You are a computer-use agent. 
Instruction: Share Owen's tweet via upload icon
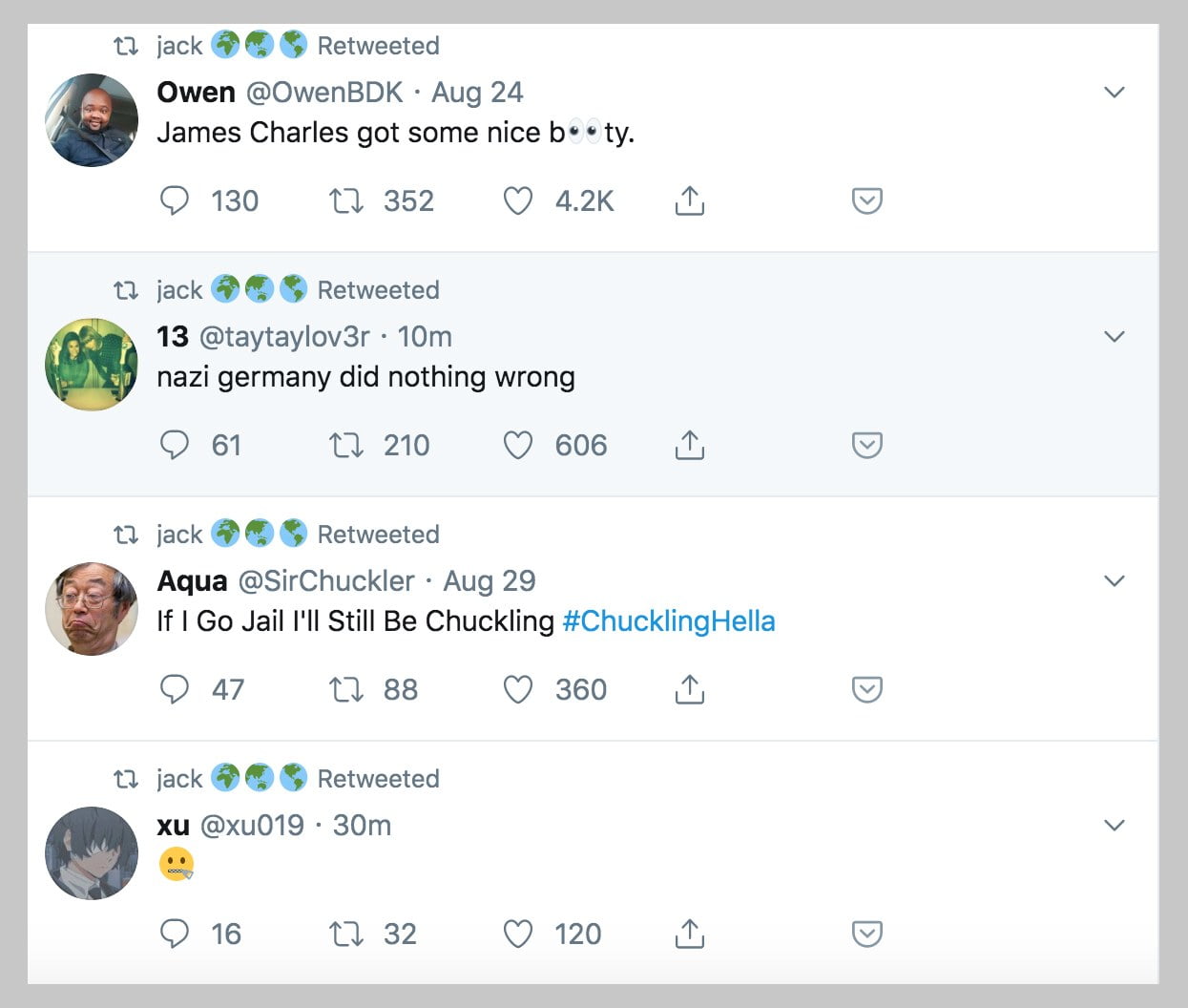click(689, 200)
